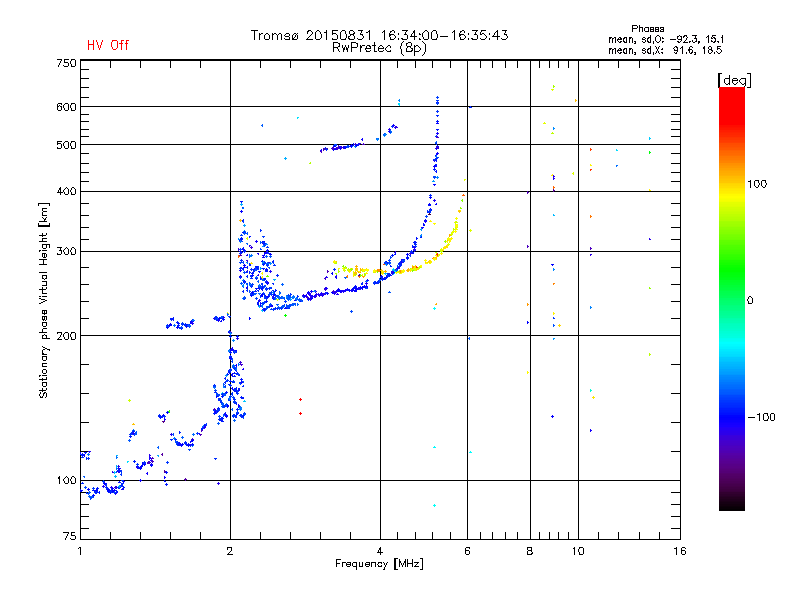Click the colorbar tick label '100'
This screenshot has height=600, width=800.
pos(757,184)
